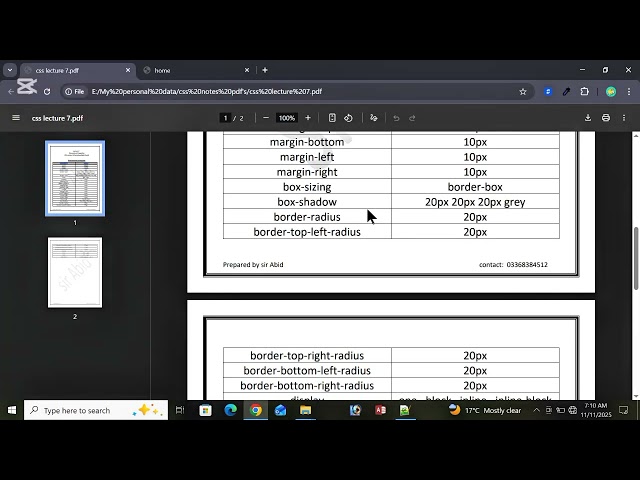Open the taskbar clock and date
The height and width of the screenshot is (480, 640).
596,410
